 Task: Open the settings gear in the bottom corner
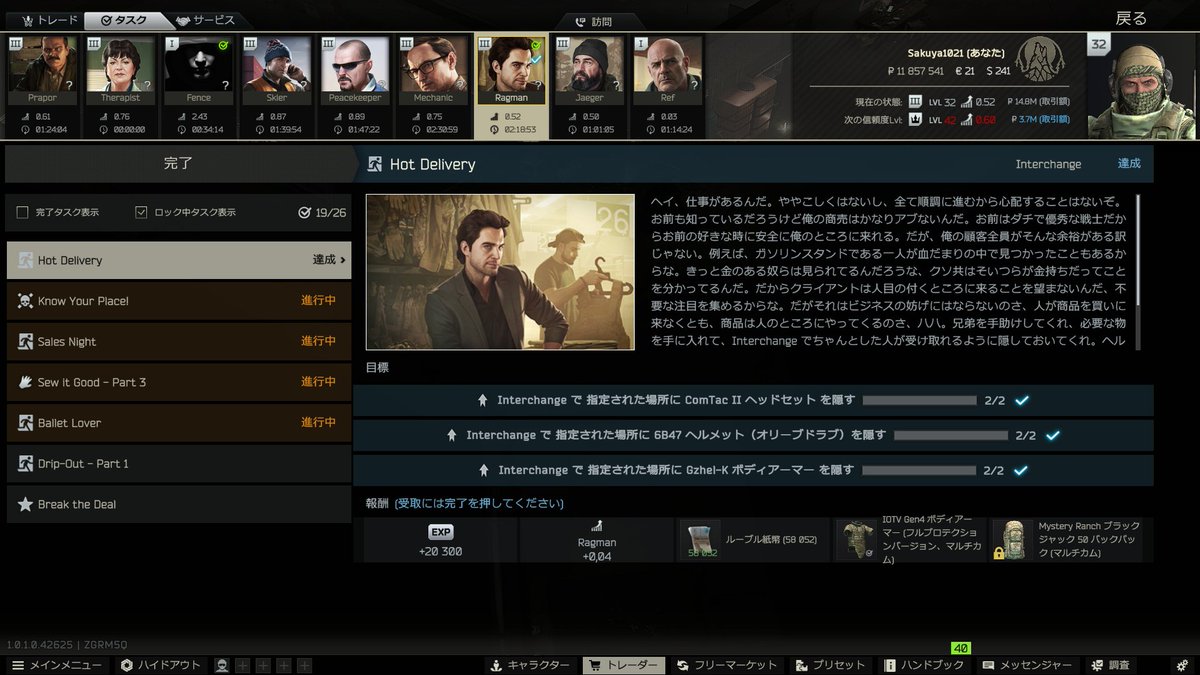[x=1182, y=665]
